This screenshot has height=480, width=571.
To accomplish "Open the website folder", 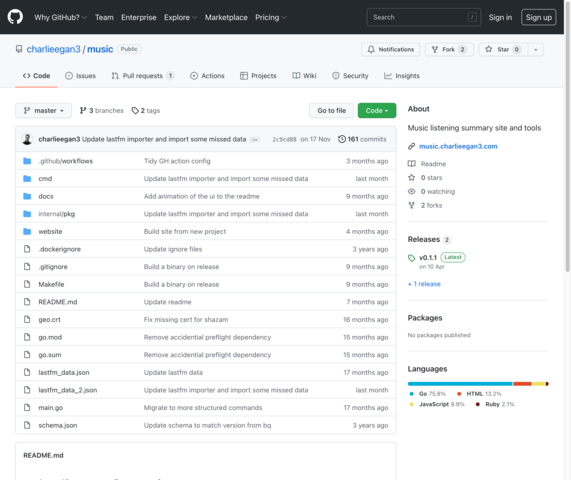I will tap(50, 231).
